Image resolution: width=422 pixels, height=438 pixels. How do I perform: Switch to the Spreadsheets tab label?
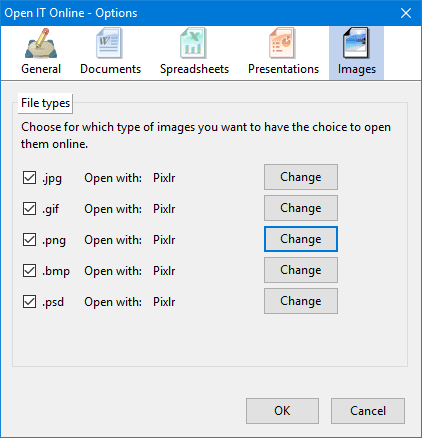coord(194,69)
